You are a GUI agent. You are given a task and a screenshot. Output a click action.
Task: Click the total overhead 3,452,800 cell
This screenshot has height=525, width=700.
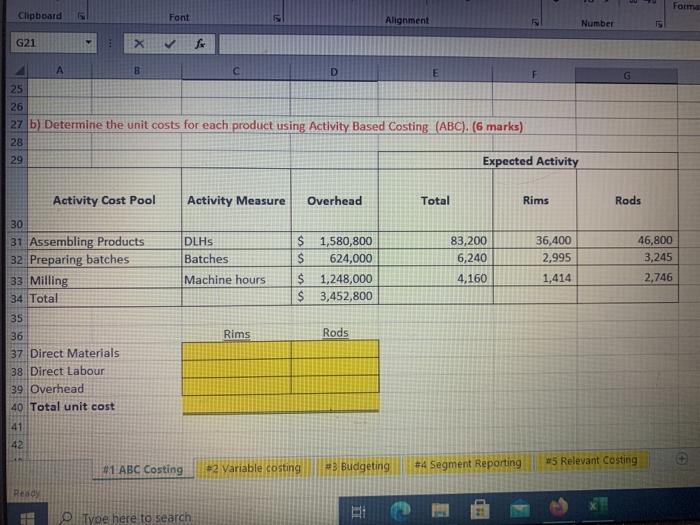[335, 296]
